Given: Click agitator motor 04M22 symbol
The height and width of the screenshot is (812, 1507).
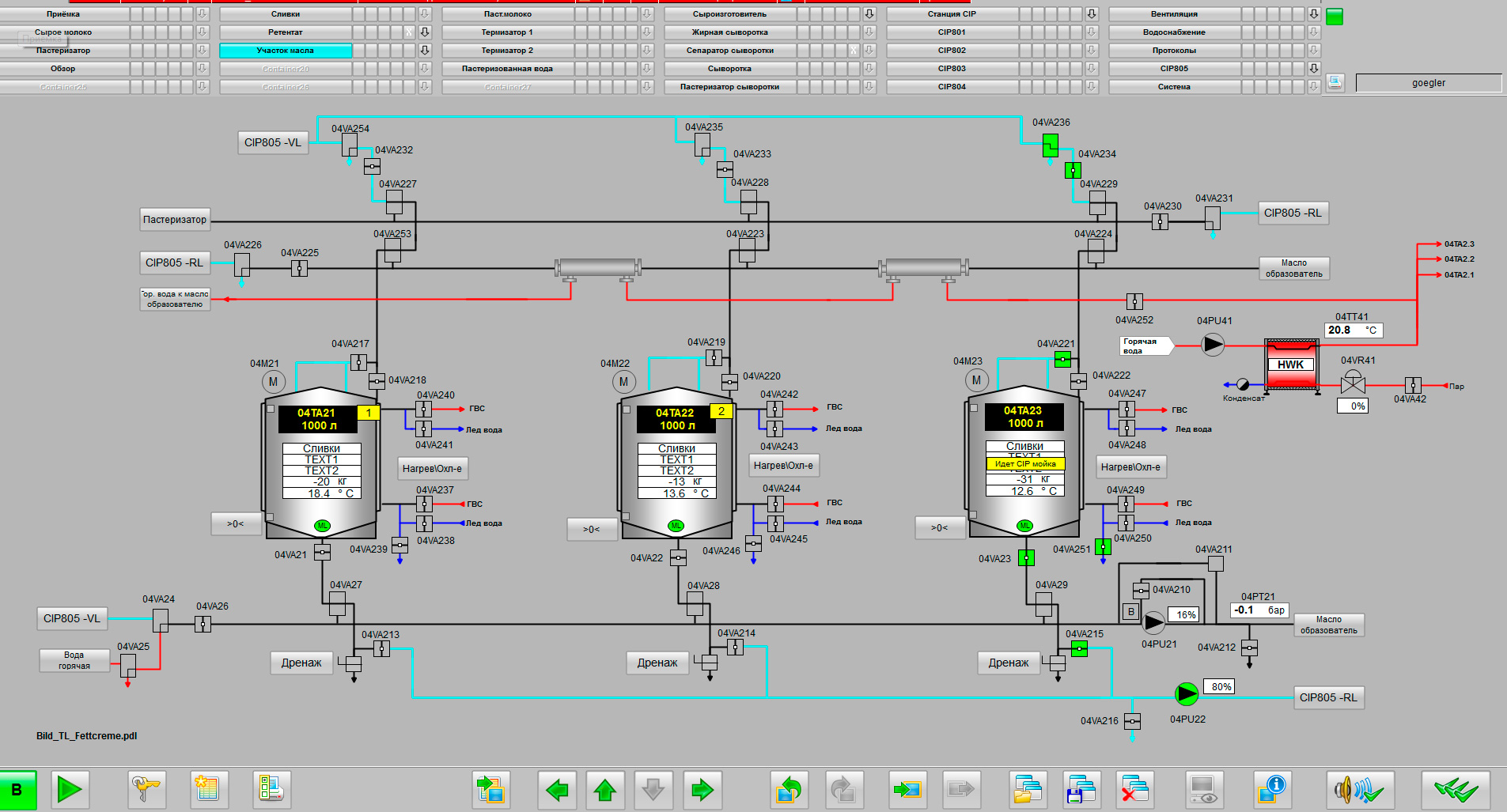Looking at the screenshot, I should [x=624, y=382].
